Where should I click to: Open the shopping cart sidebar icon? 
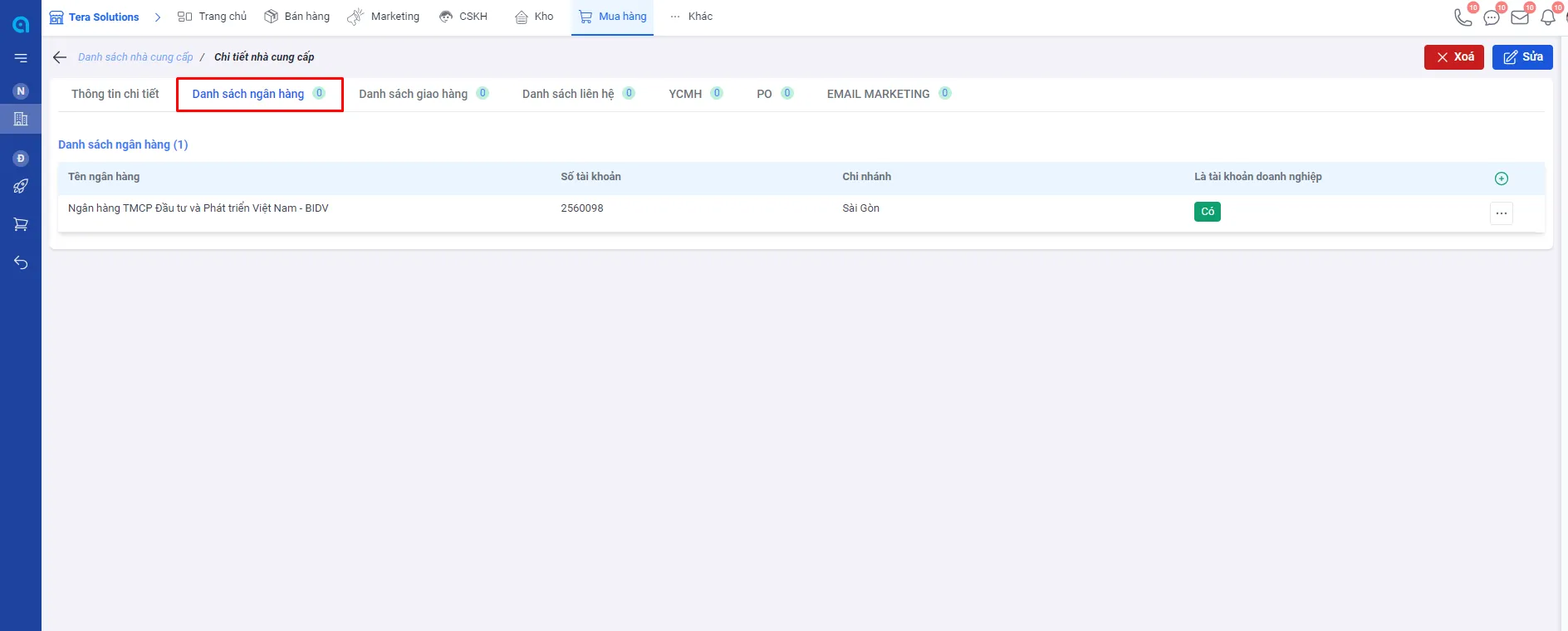21,224
